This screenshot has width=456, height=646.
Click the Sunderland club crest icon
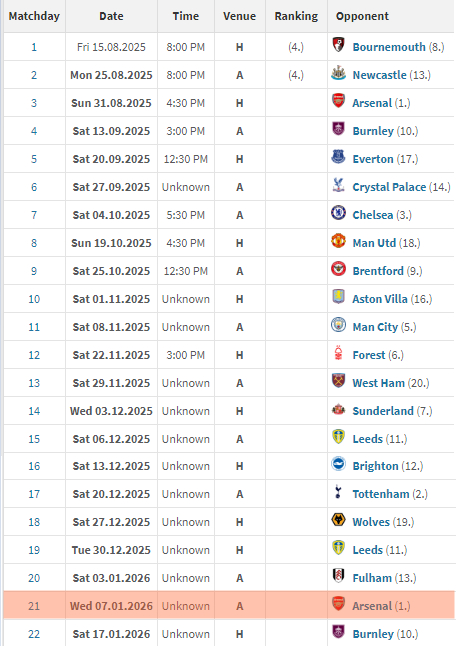point(338,409)
